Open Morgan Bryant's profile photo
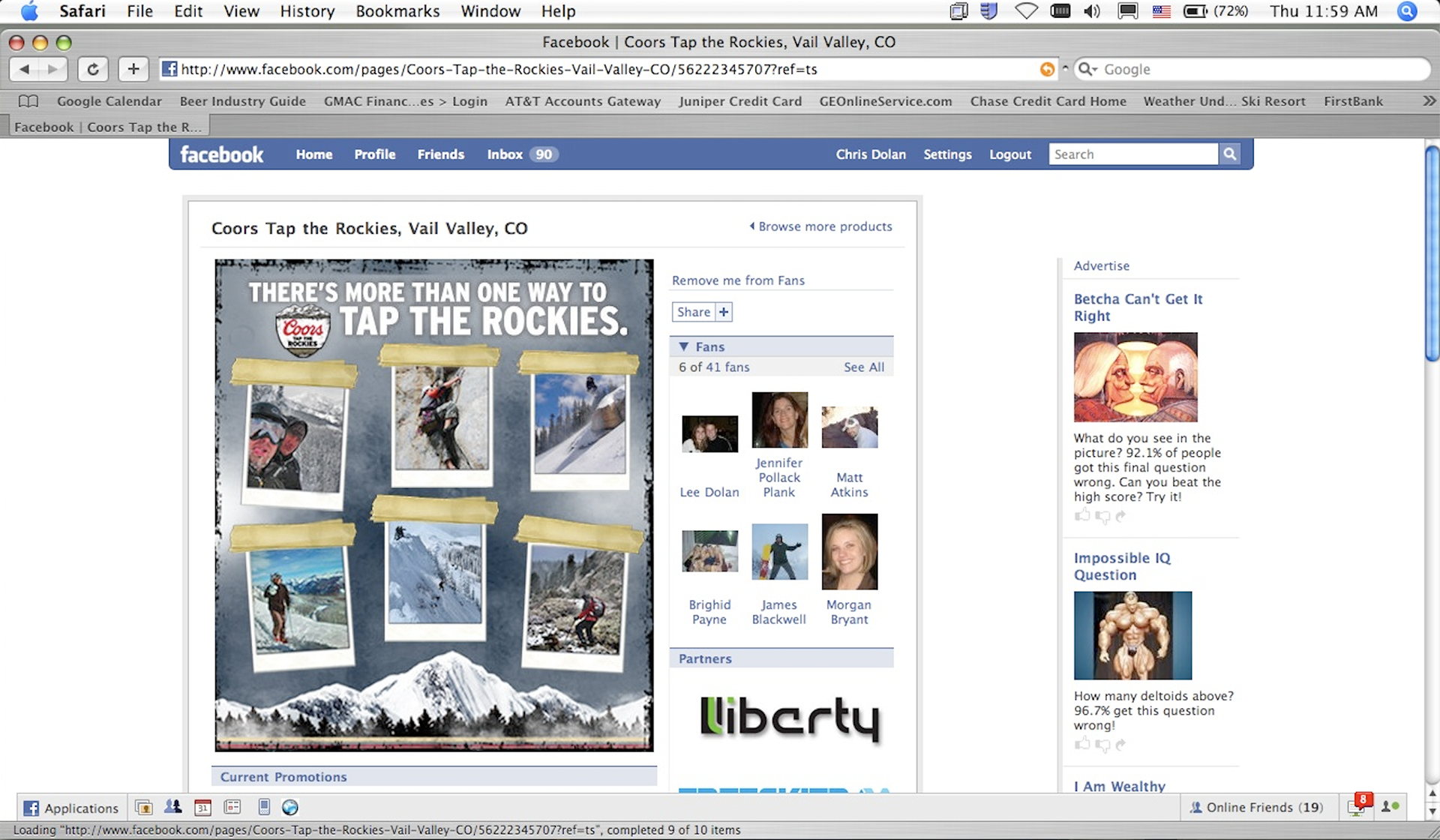This screenshot has width=1440, height=840. pyautogui.click(x=850, y=551)
